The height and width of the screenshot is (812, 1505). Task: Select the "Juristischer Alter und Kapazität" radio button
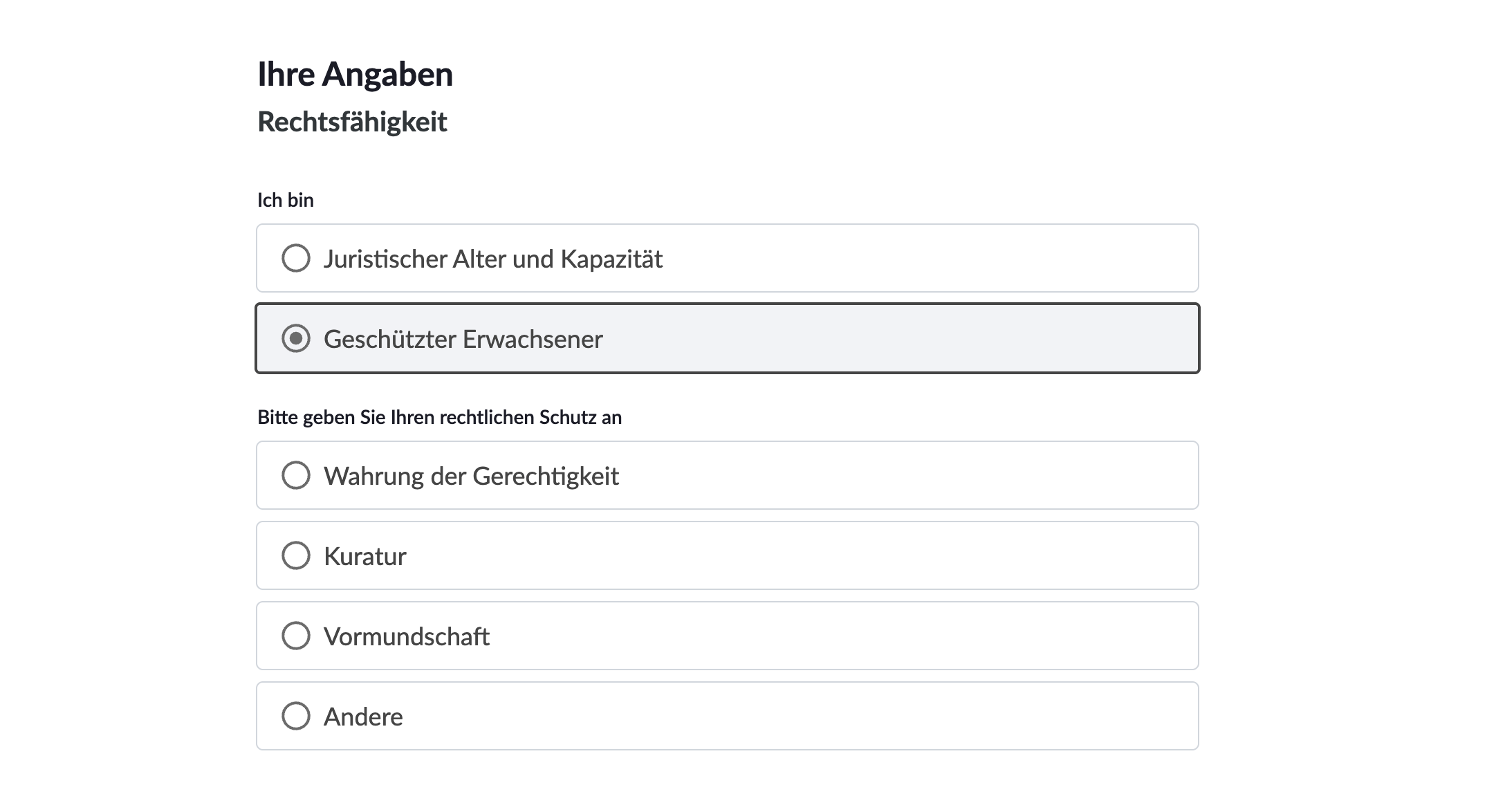(x=296, y=259)
